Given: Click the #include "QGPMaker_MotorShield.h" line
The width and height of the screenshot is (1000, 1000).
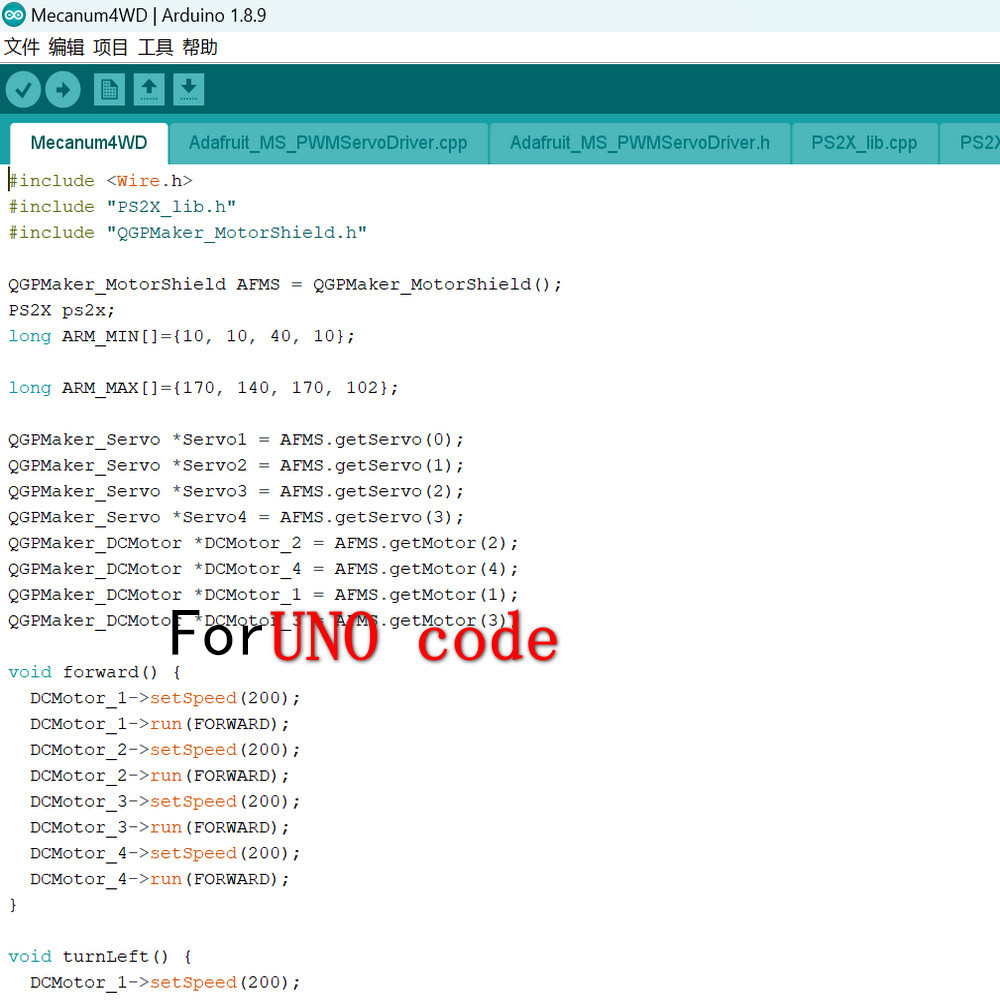Looking at the screenshot, I should [x=188, y=233].
